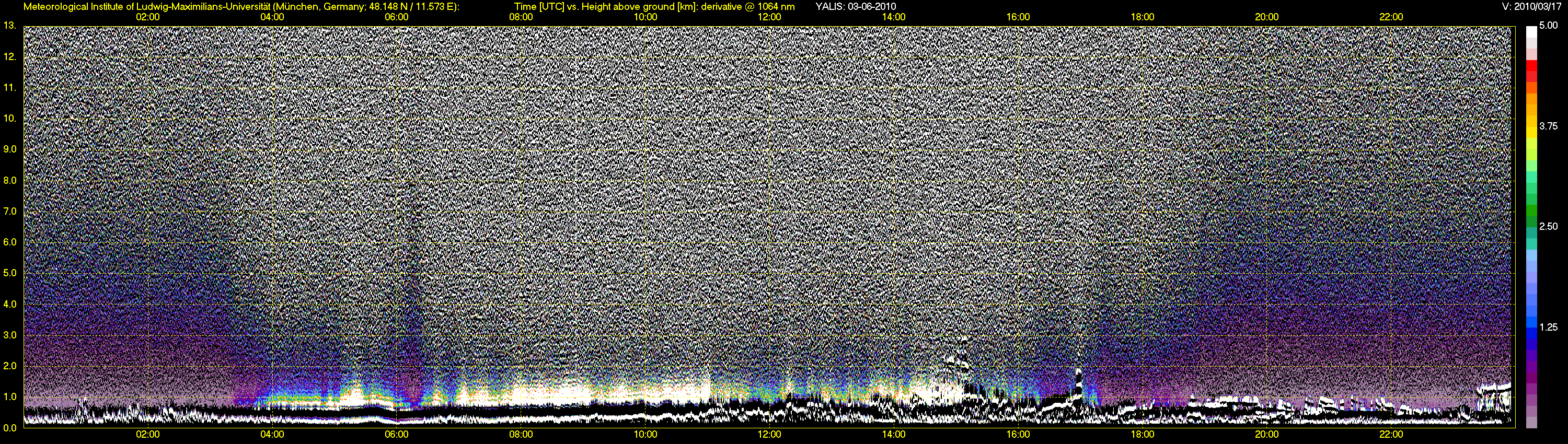The width and height of the screenshot is (1568, 444).
Task: Click the 02:00 label on the bottom time axis
Action: (148, 434)
